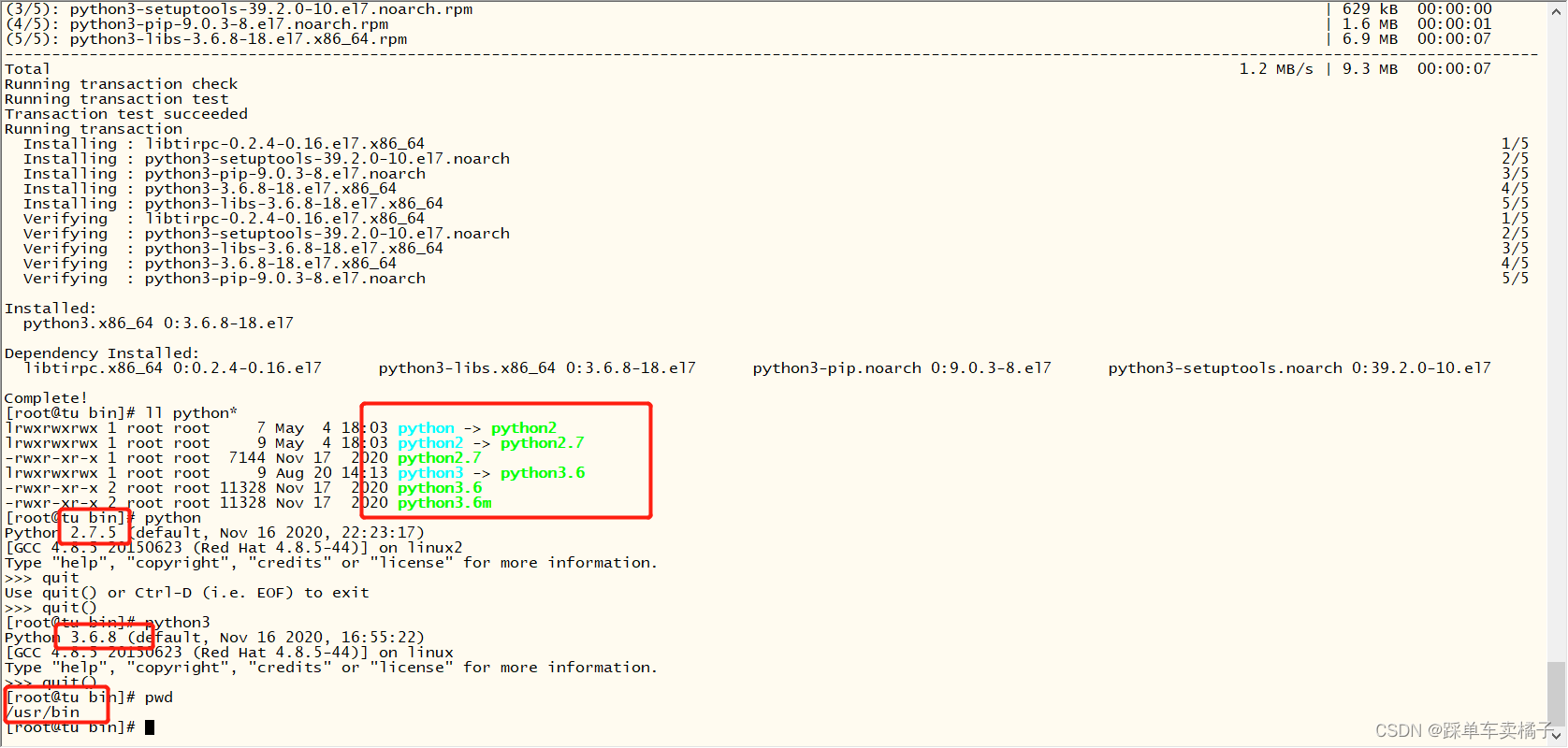Click the 'pwd' command text
This screenshot has height=748, width=1568.
159,698
